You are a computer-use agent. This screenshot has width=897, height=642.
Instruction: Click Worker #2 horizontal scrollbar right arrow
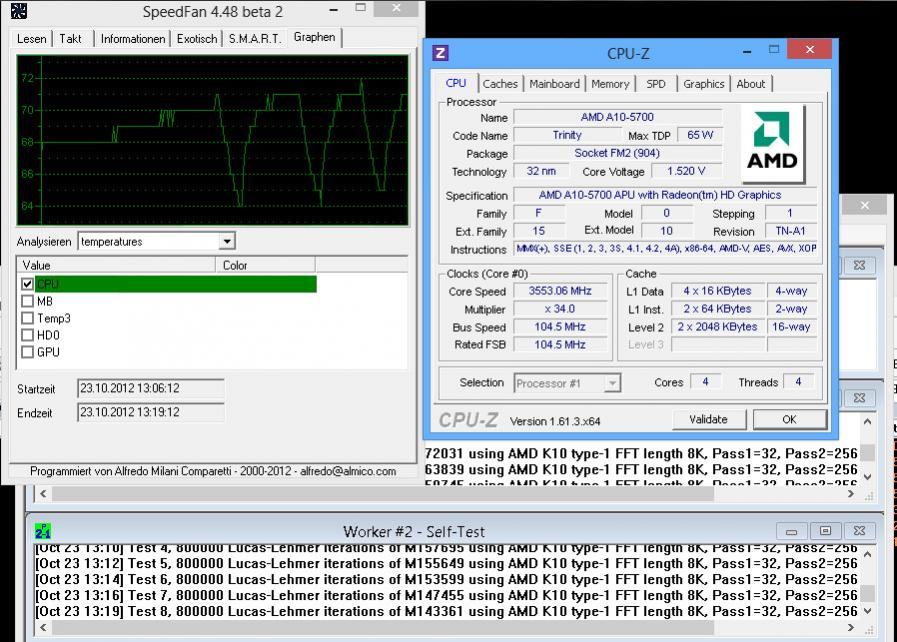click(851, 628)
